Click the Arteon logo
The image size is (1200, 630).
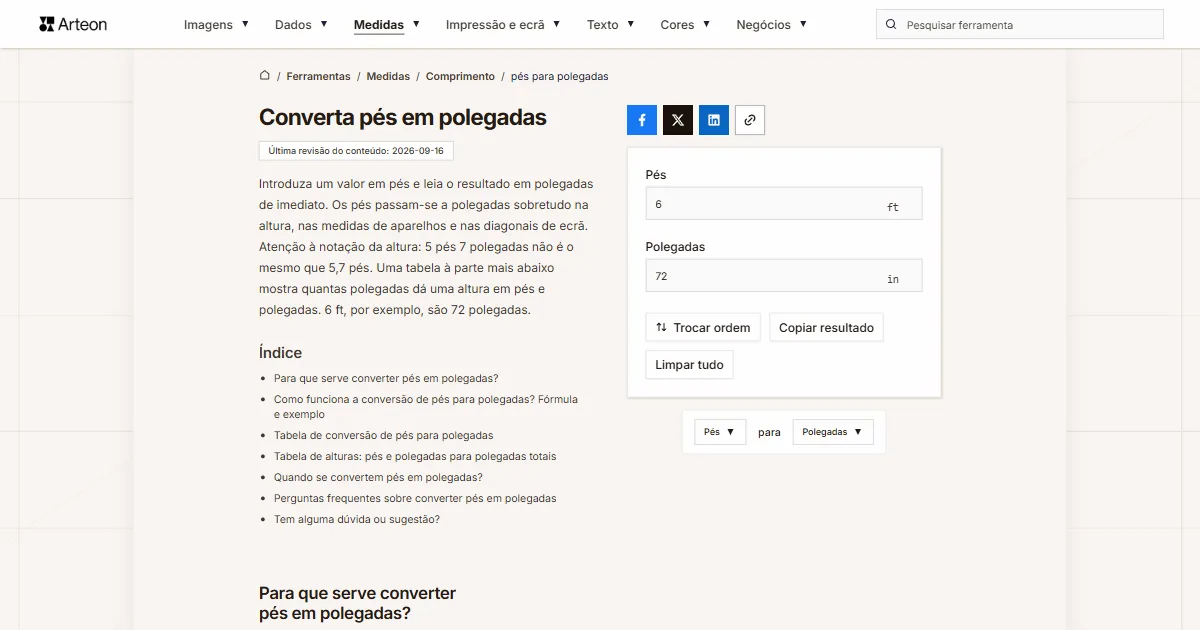coord(73,24)
